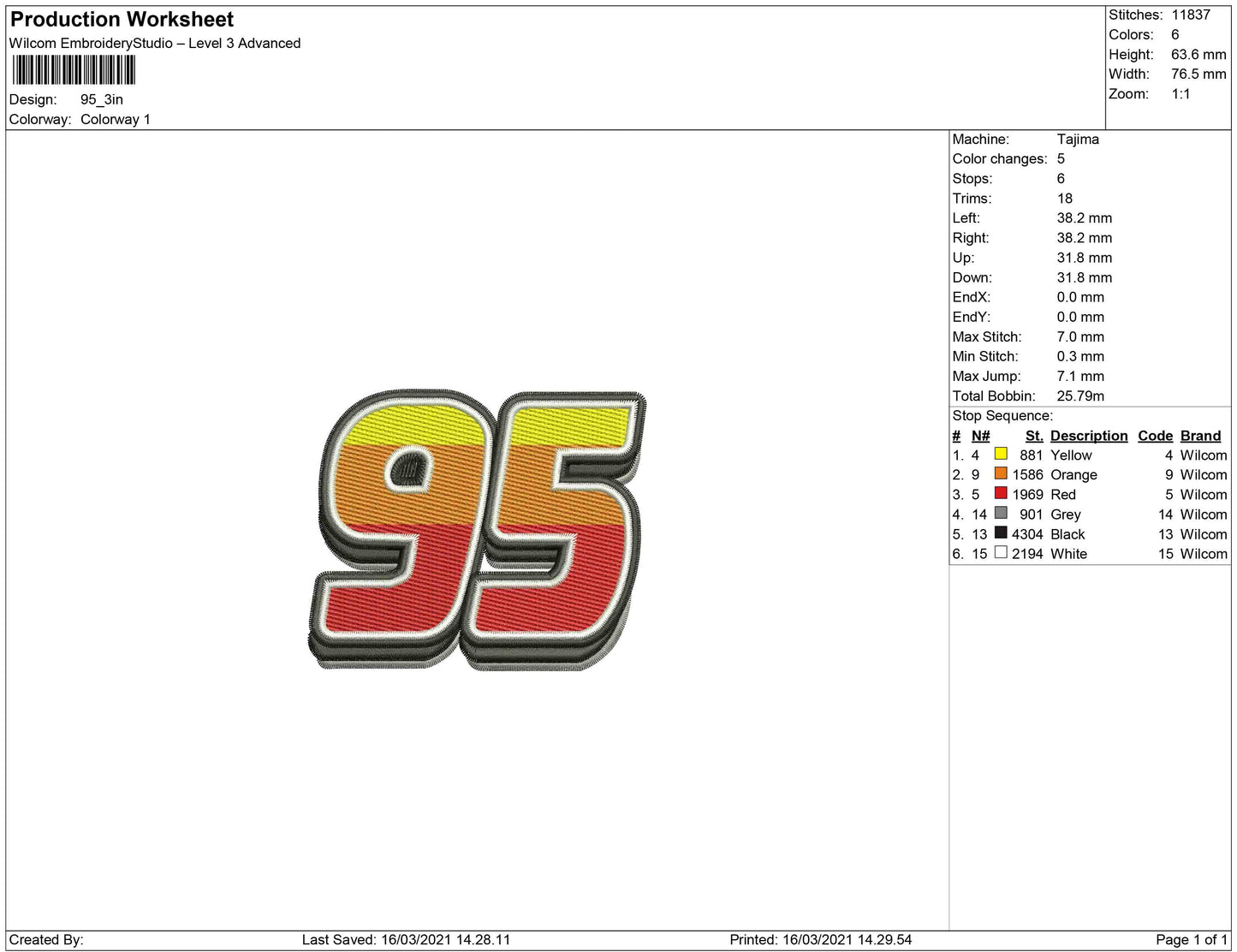This screenshot has width=1237, height=952.
Task: Select the orange thread color swatch
Action: click(1001, 473)
